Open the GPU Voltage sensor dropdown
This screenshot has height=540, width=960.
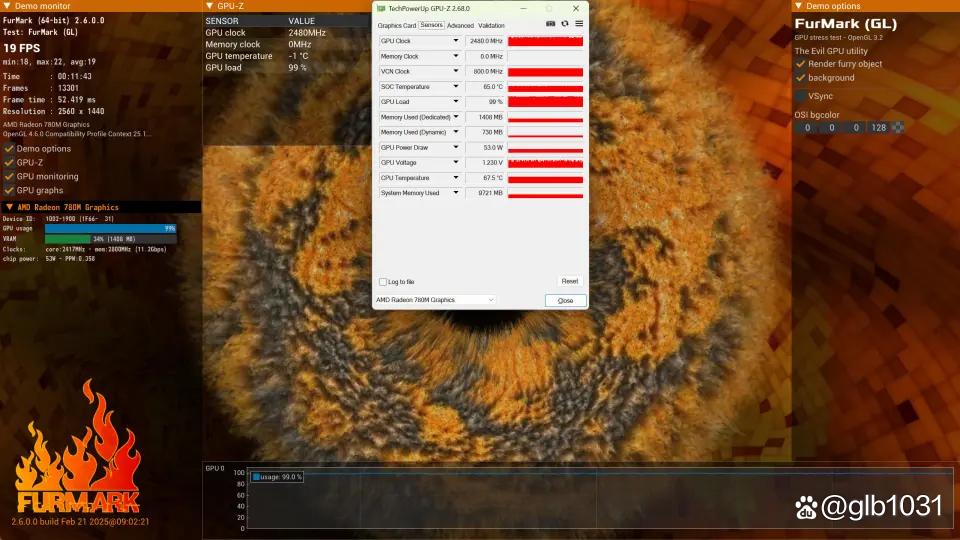(456, 162)
